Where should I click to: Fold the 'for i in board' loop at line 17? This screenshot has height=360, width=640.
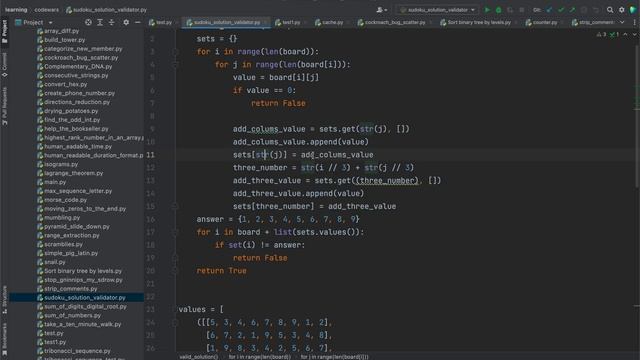[x=175, y=232]
